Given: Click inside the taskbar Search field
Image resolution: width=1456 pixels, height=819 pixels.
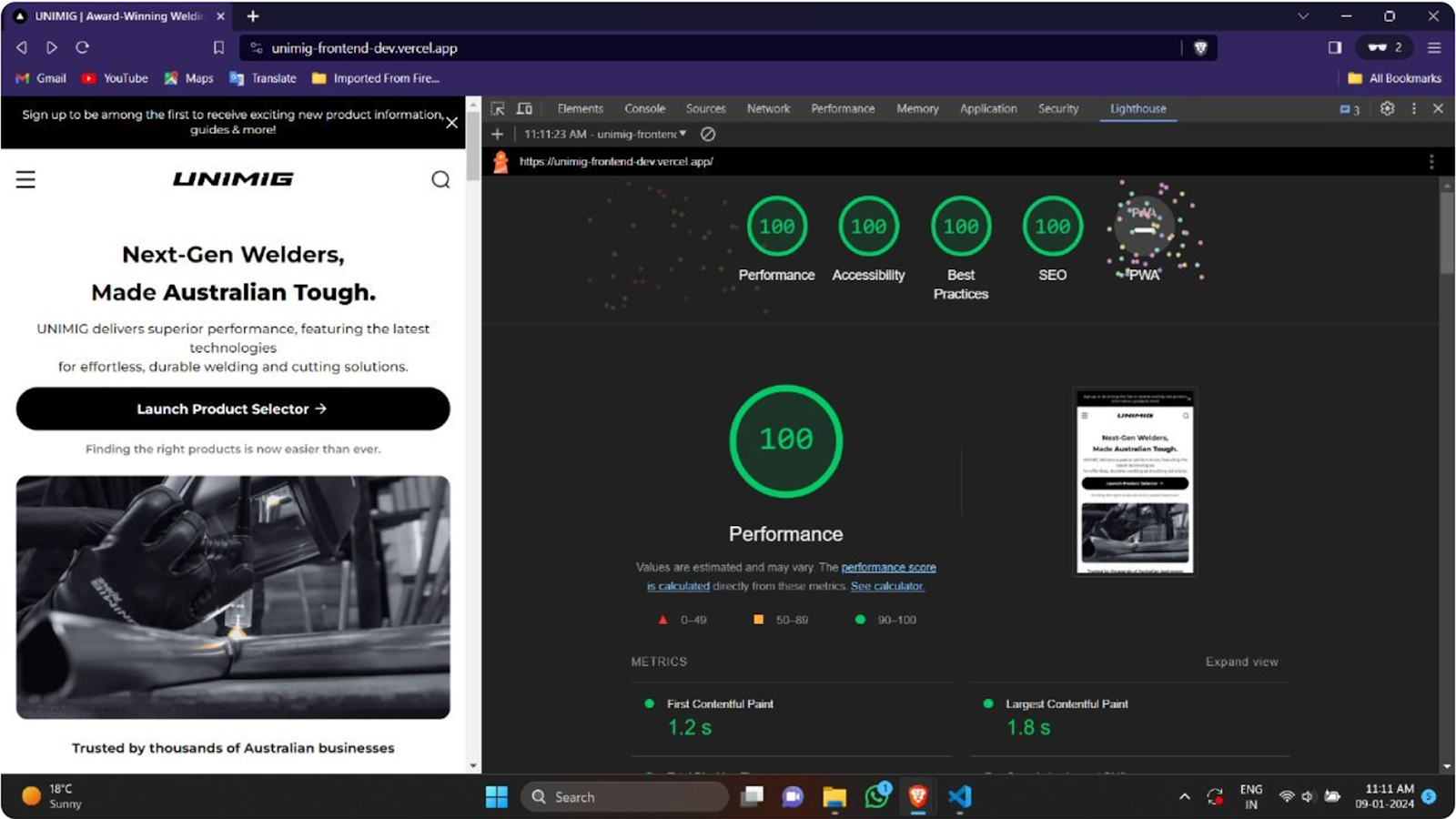Looking at the screenshot, I should [x=624, y=796].
